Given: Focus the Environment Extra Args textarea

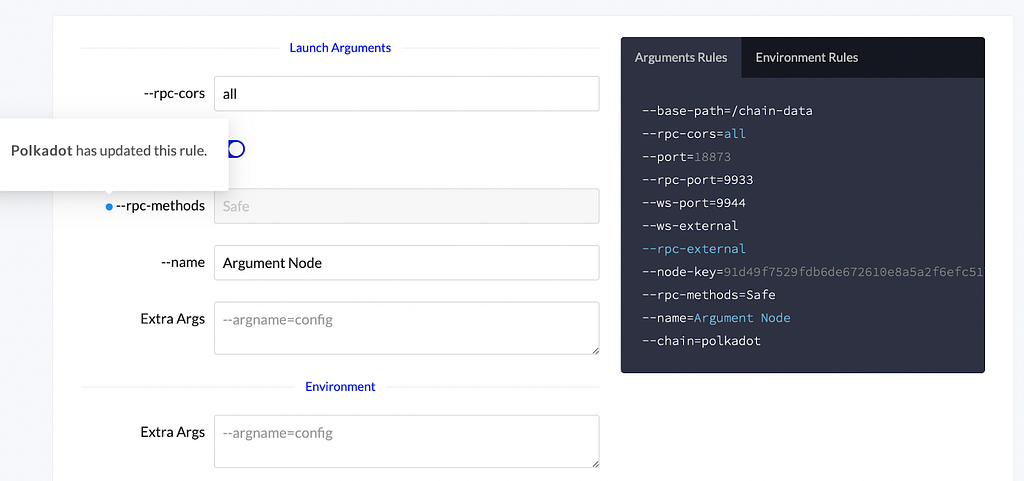Looking at the screenshot, I should pyautogui.click(x=406, y=440).
